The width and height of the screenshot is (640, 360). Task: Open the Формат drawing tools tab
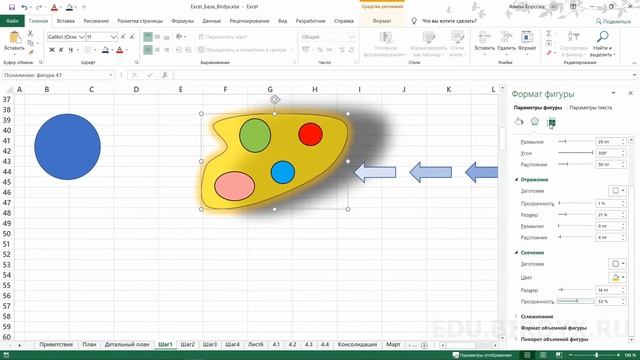382,21
